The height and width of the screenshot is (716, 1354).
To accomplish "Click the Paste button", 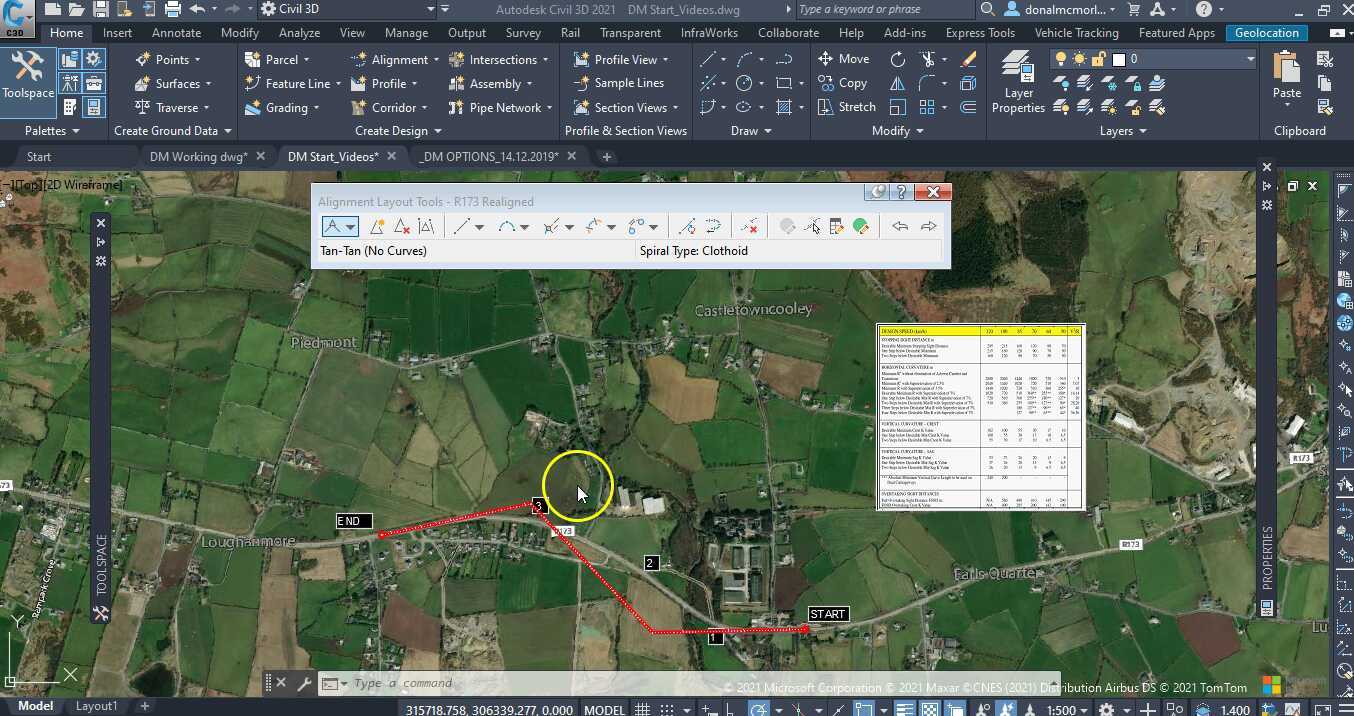I will tap(1286, 75).
